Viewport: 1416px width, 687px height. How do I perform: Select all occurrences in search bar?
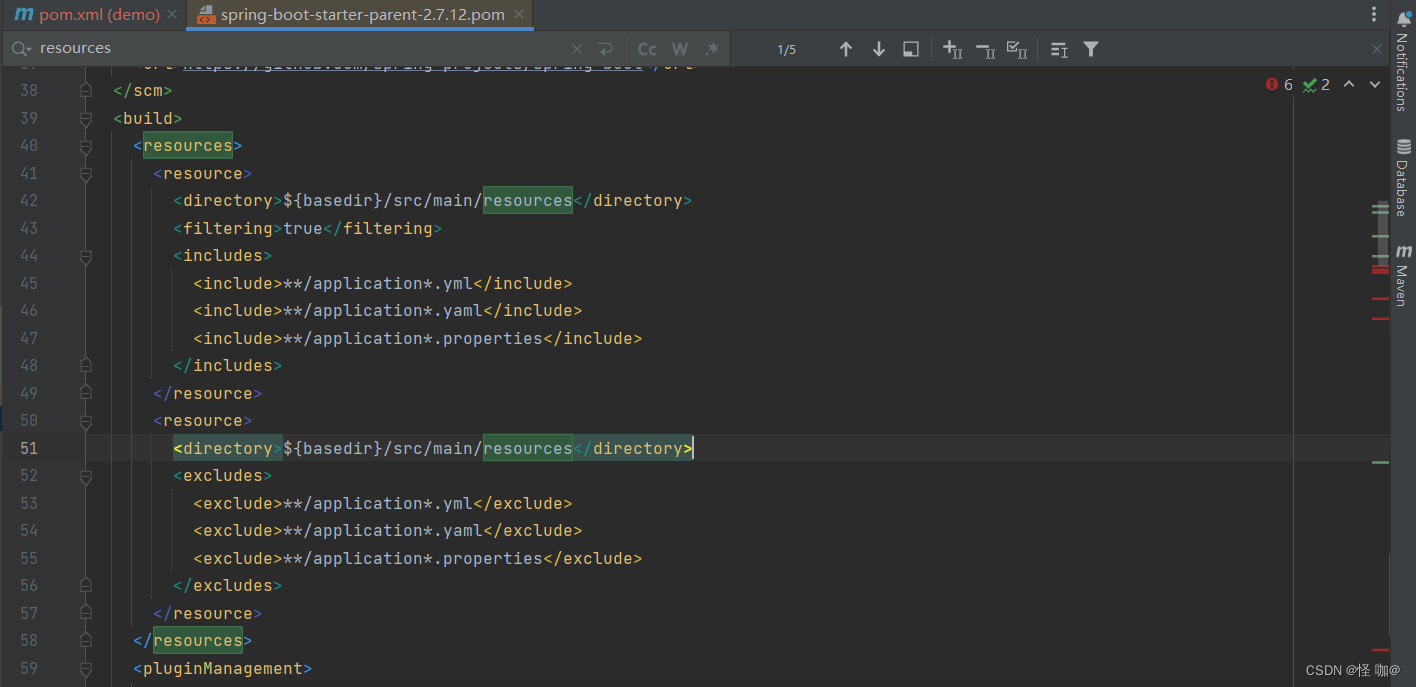tap(1017, 49)
